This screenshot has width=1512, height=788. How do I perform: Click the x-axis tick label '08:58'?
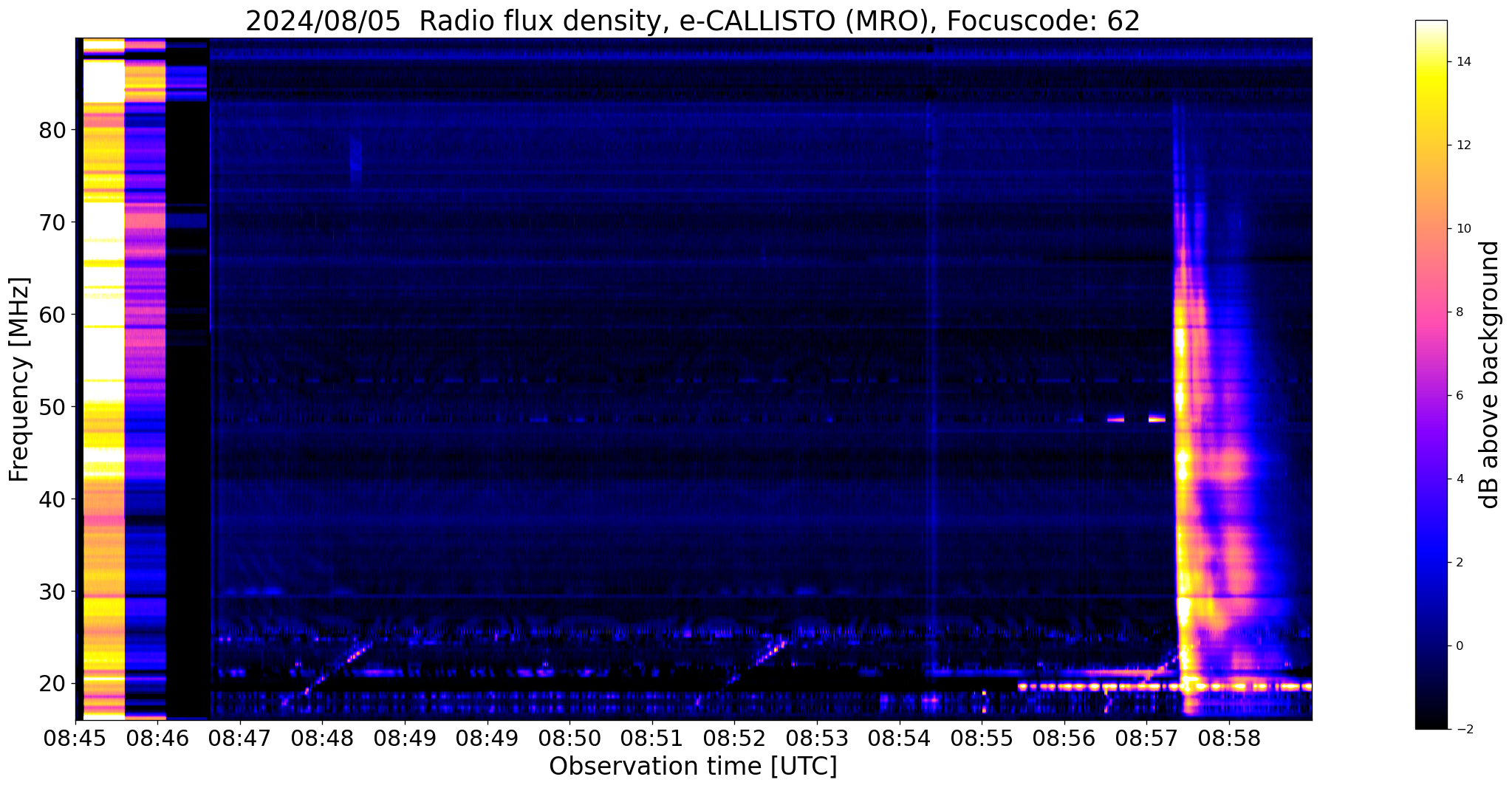[x=1229, y=738]
